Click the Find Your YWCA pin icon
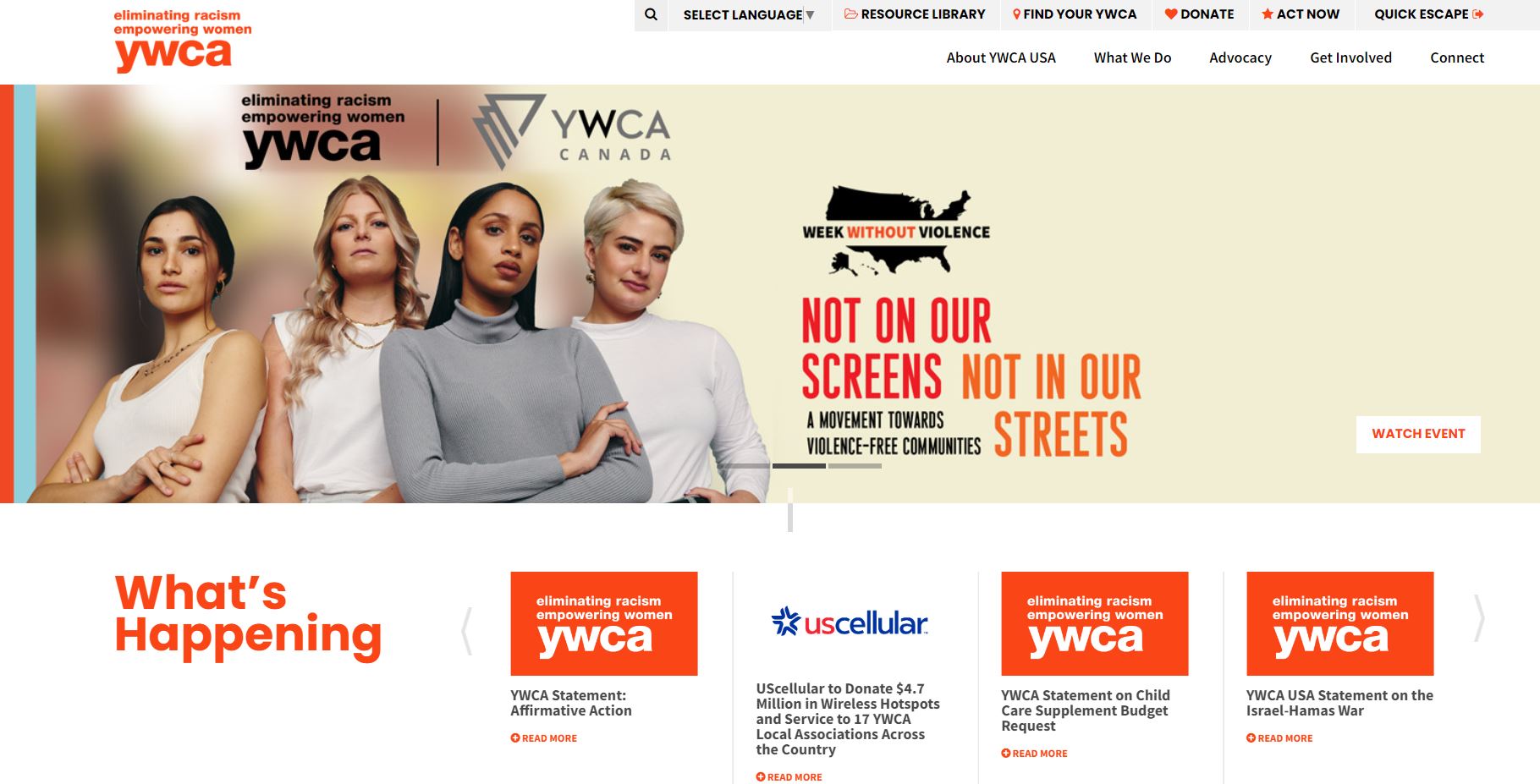Image resolution: width=1540 pixels, height=784 pixels. [x=1016, y=14]
